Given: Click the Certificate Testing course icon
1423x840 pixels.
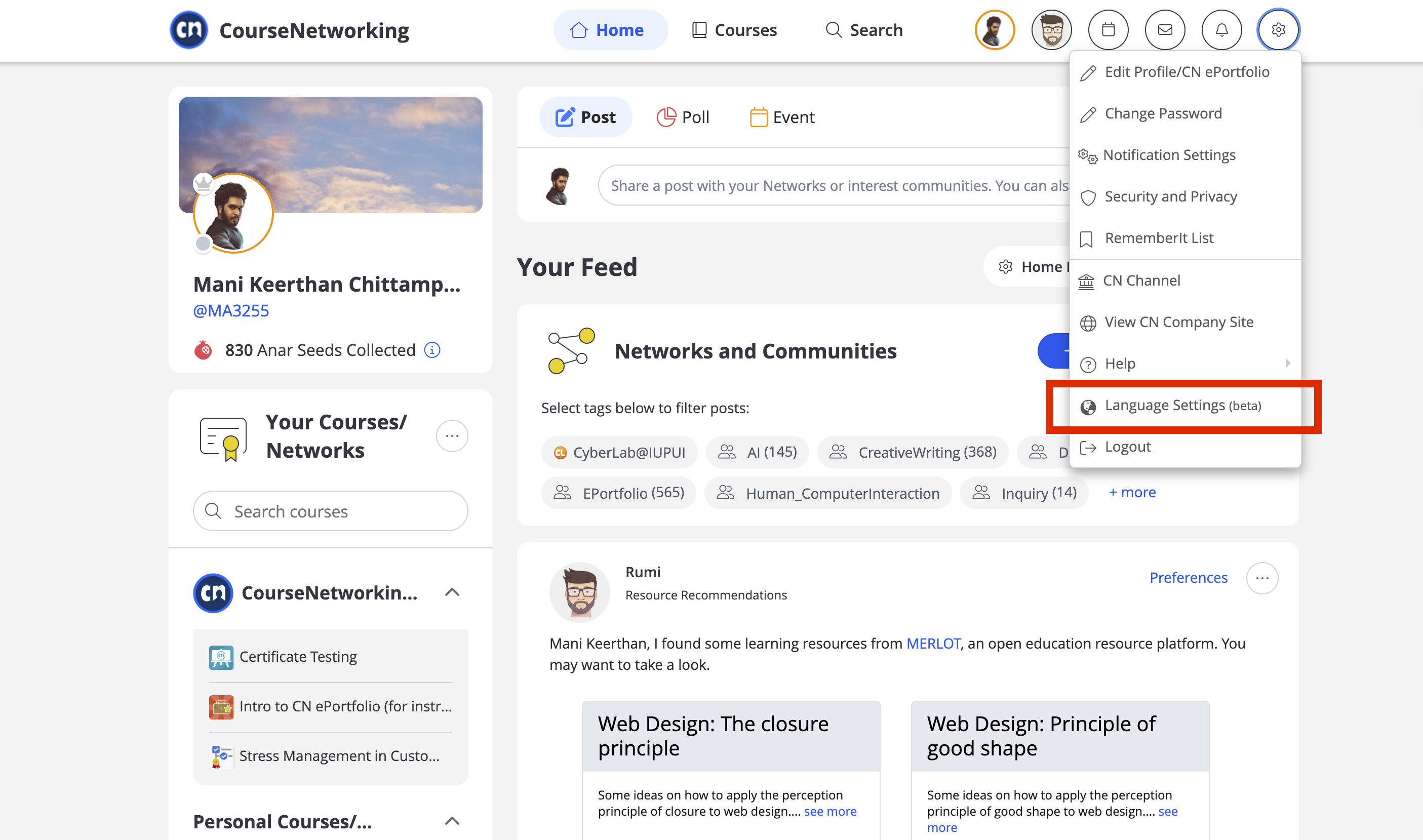Looking at the screenshot, I should (x=221, y=657).
